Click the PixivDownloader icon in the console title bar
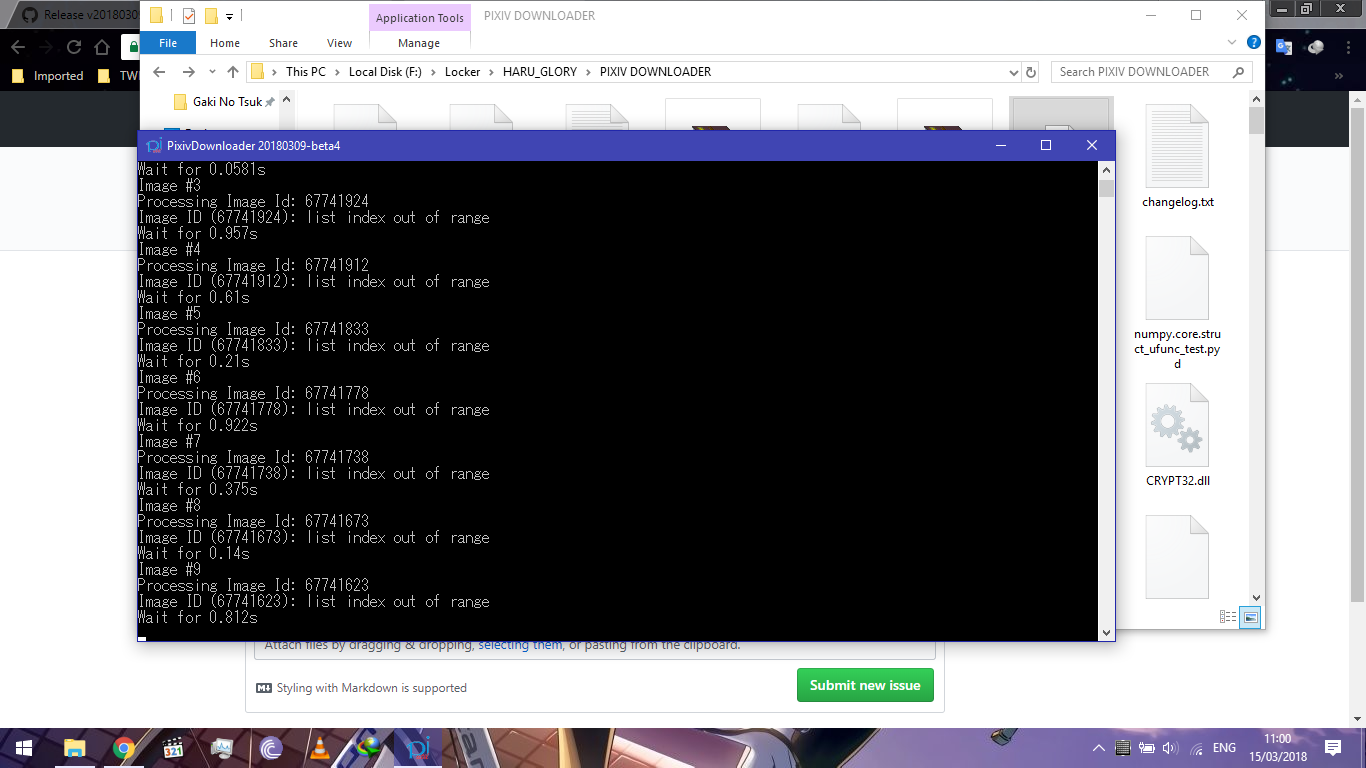This screenshot has width=1366, height=768. (x=153, y=145)
